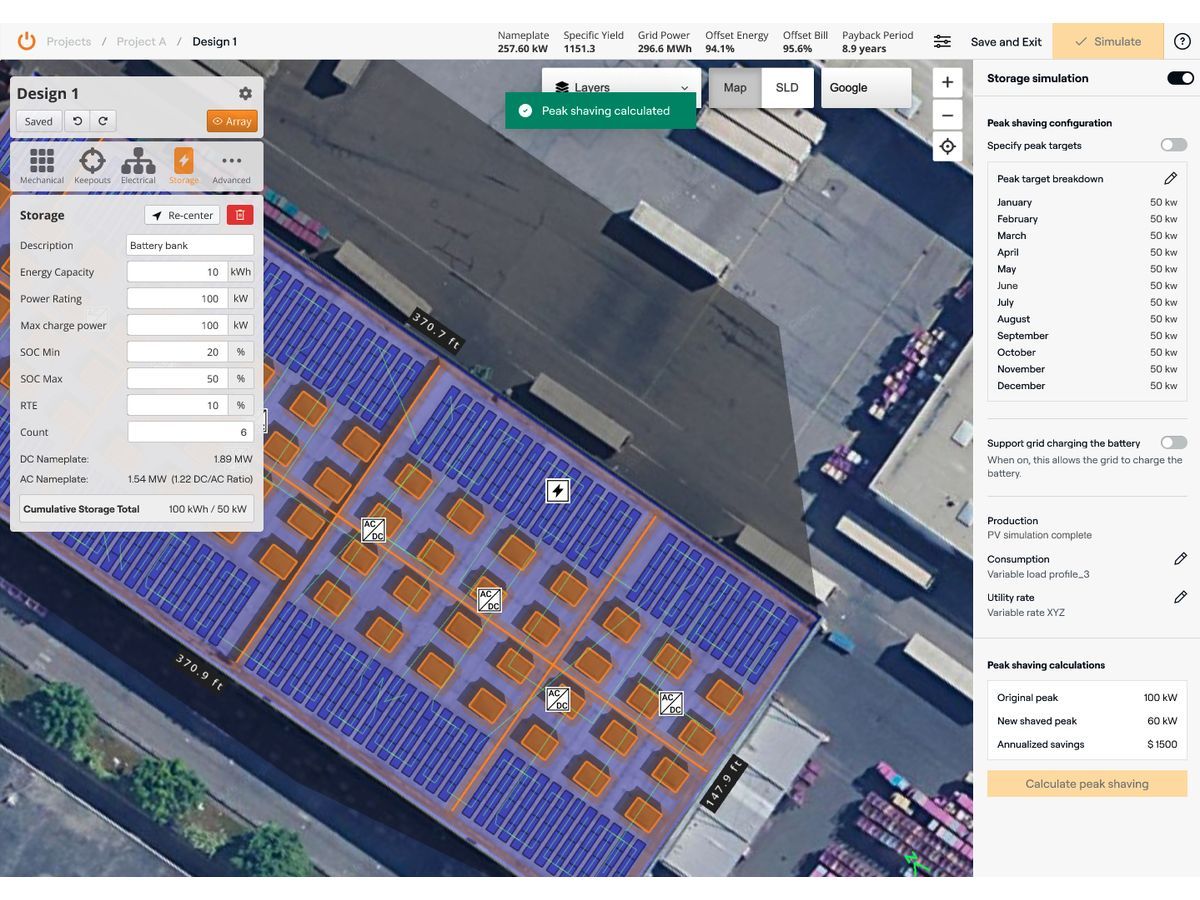
Task: Select the Storage tools tab
Action: (184, 166)
